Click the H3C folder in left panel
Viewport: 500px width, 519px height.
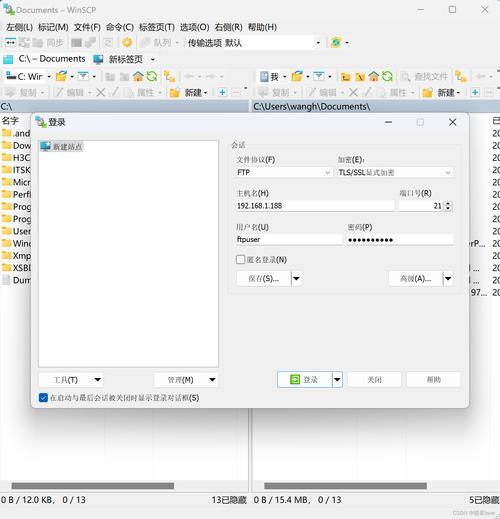16,158
